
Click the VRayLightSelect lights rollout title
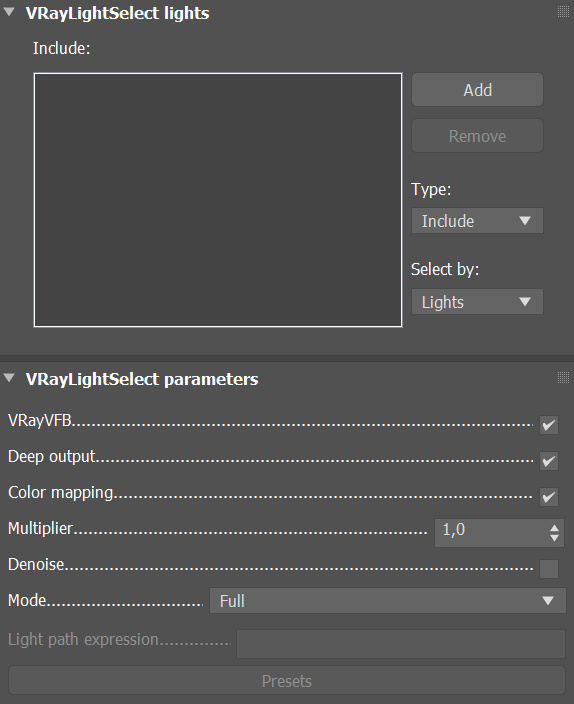tap(118, 13)
